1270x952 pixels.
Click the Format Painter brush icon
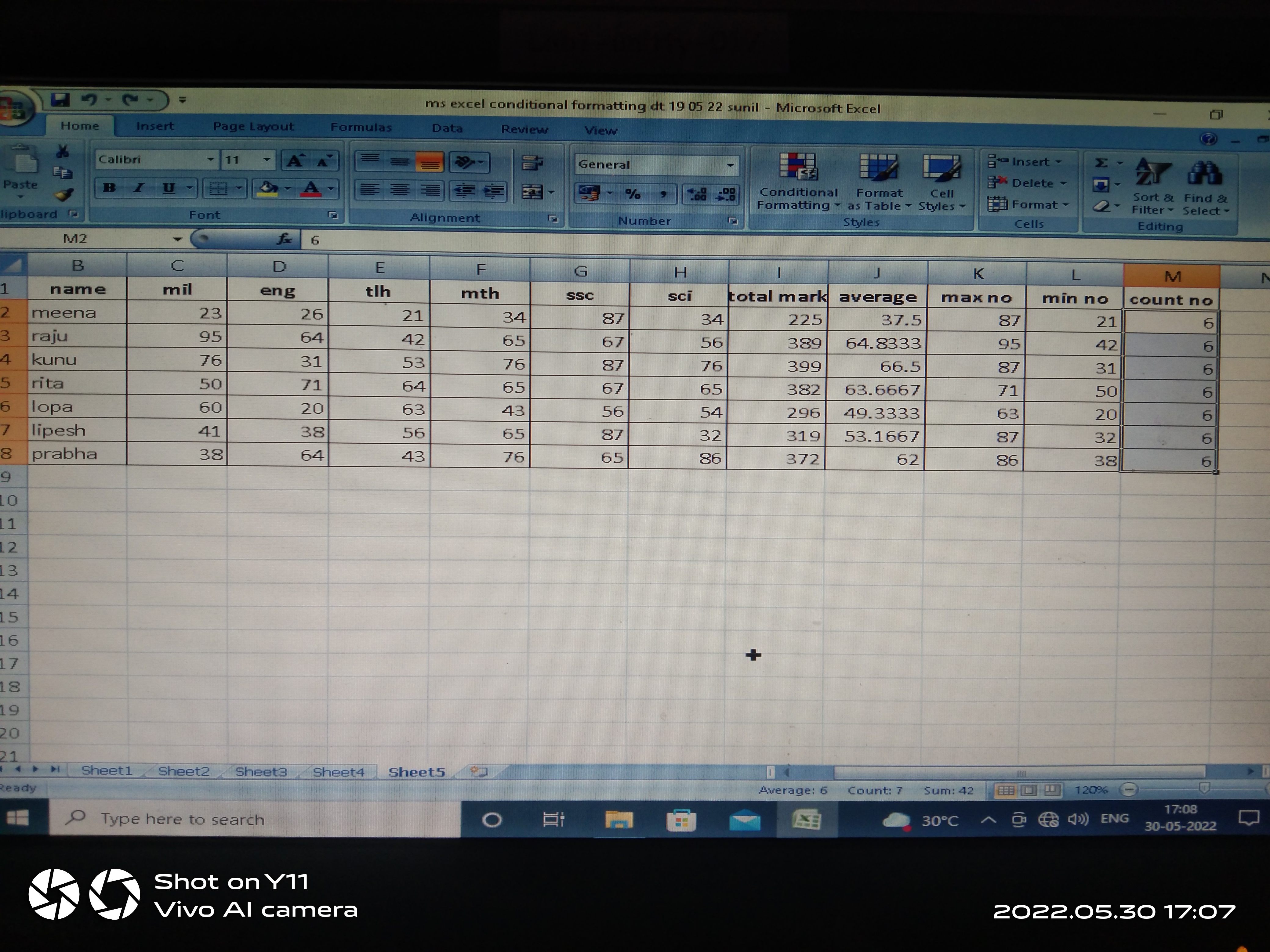click(x=64, y=195)
